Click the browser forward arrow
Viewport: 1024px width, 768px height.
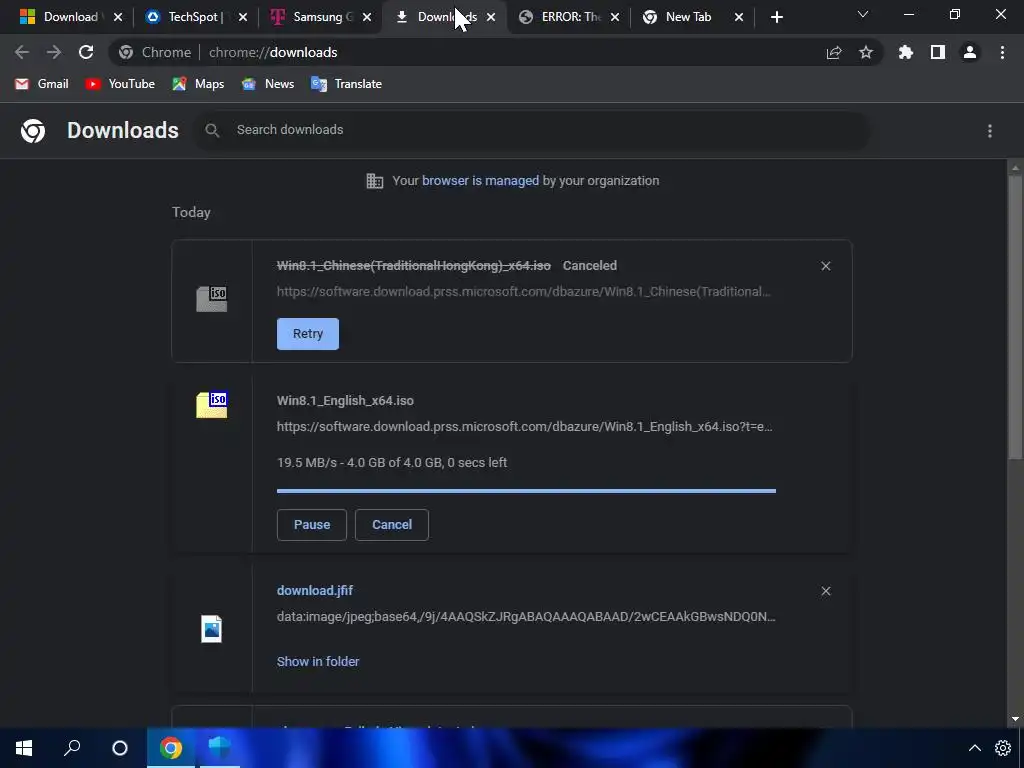coord(54,52)
